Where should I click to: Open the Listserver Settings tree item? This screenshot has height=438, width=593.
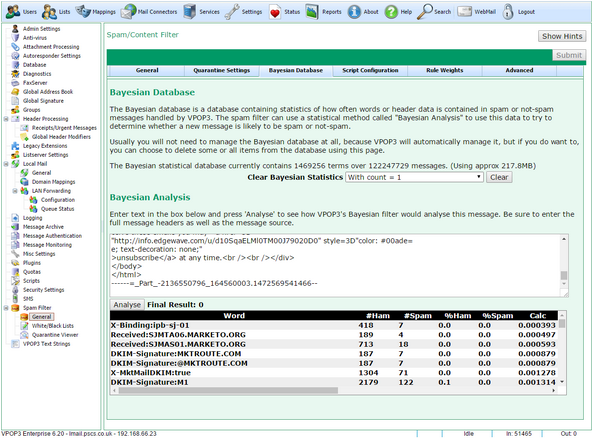click(x=45, y=155)
